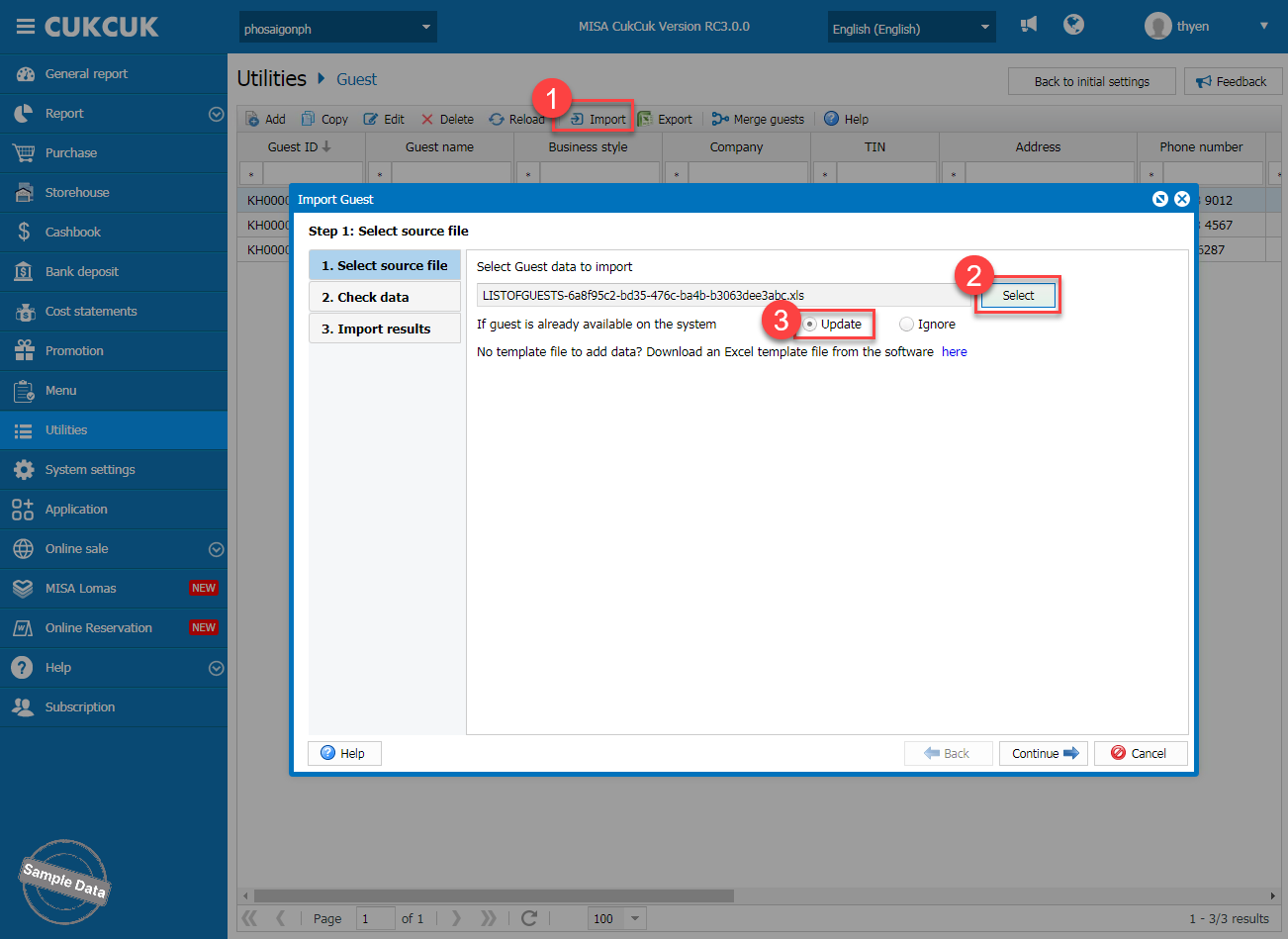Cancel the Import Guest dialog

point(1140,753)
